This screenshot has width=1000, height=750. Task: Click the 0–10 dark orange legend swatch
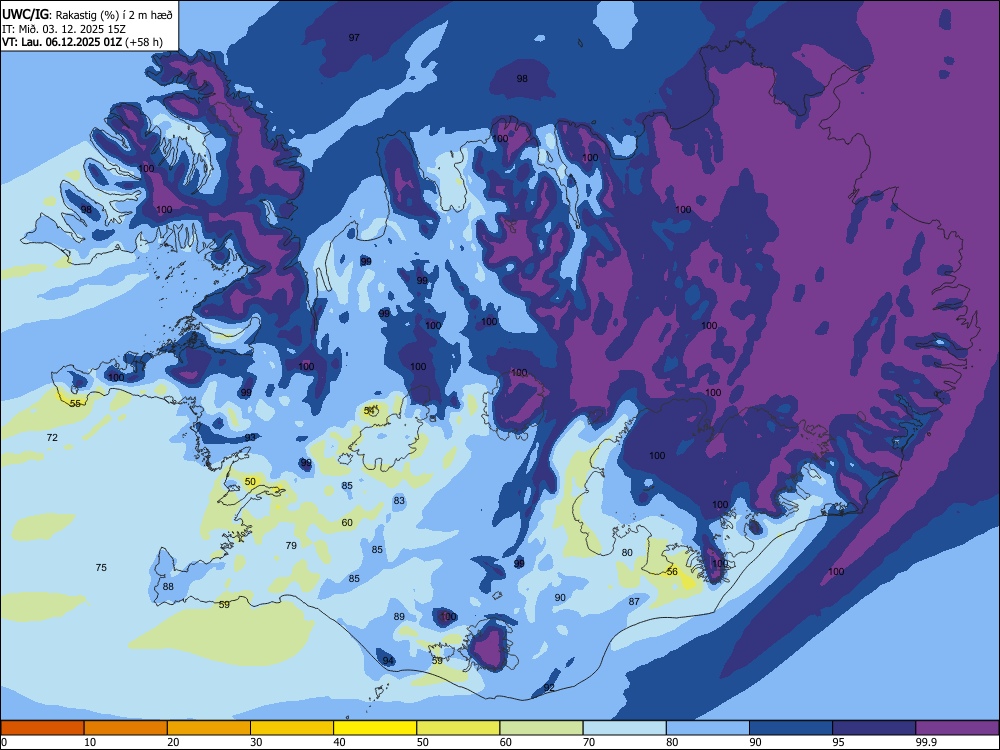[x=42, y=728]
